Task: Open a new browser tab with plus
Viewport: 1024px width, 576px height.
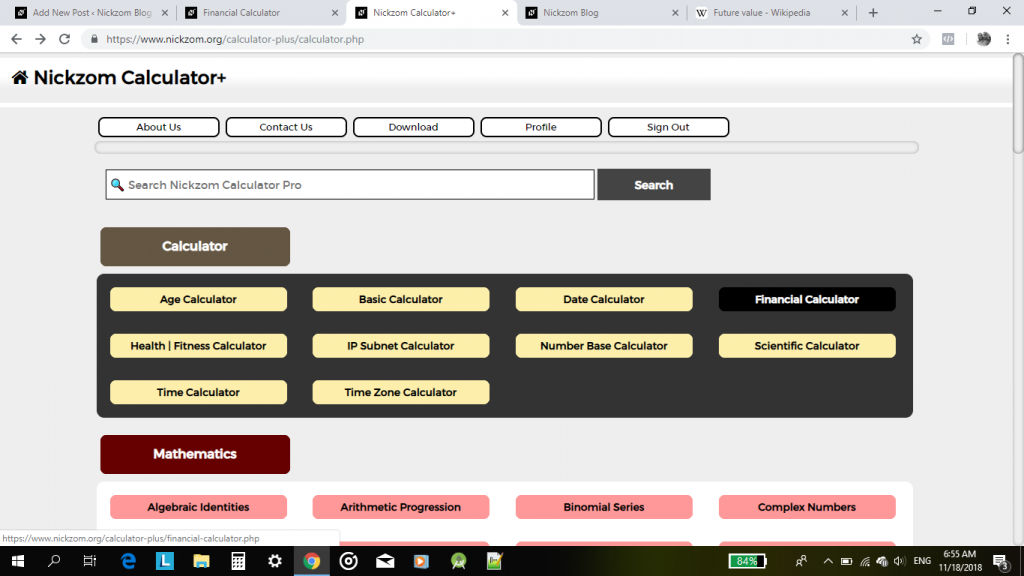Action: [873, 12]
